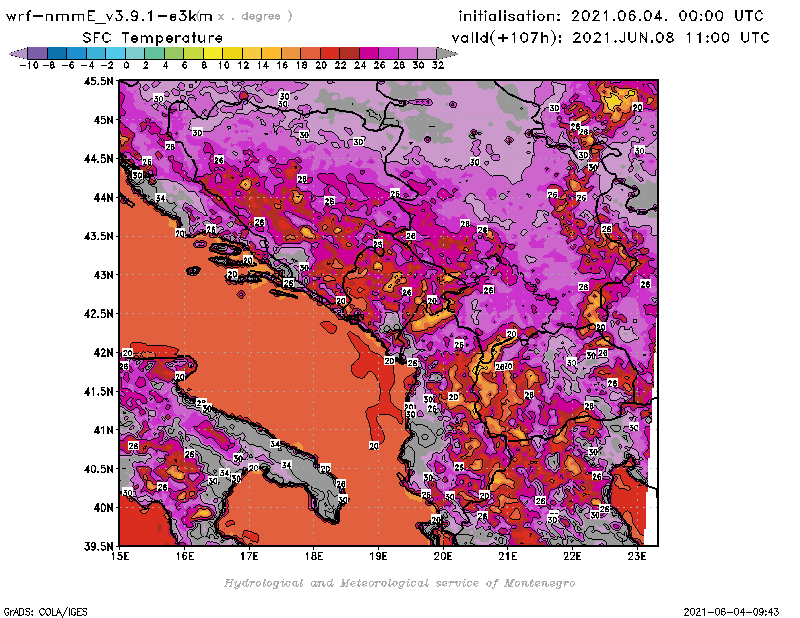This screenshot has width=800, height=618.
Task: Pick legend swatch between 4 and 6
Action: pos(174,54)
